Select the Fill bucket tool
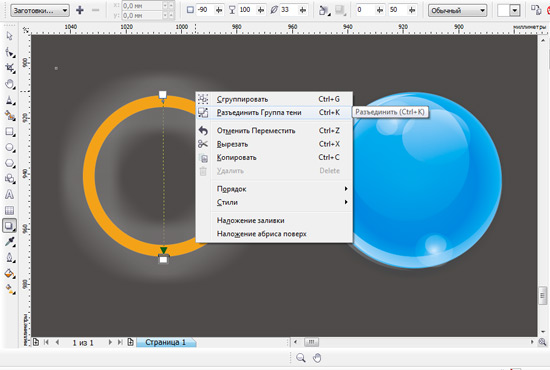 pos(9,274)
